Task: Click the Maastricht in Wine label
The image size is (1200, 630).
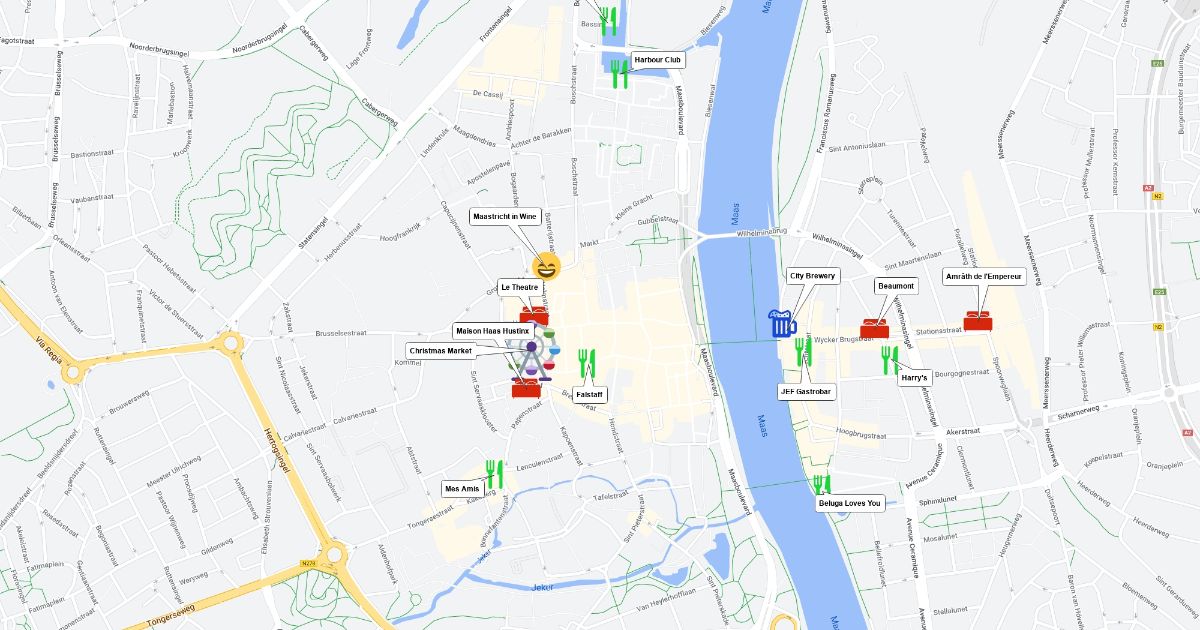Action: pos(505,216)
